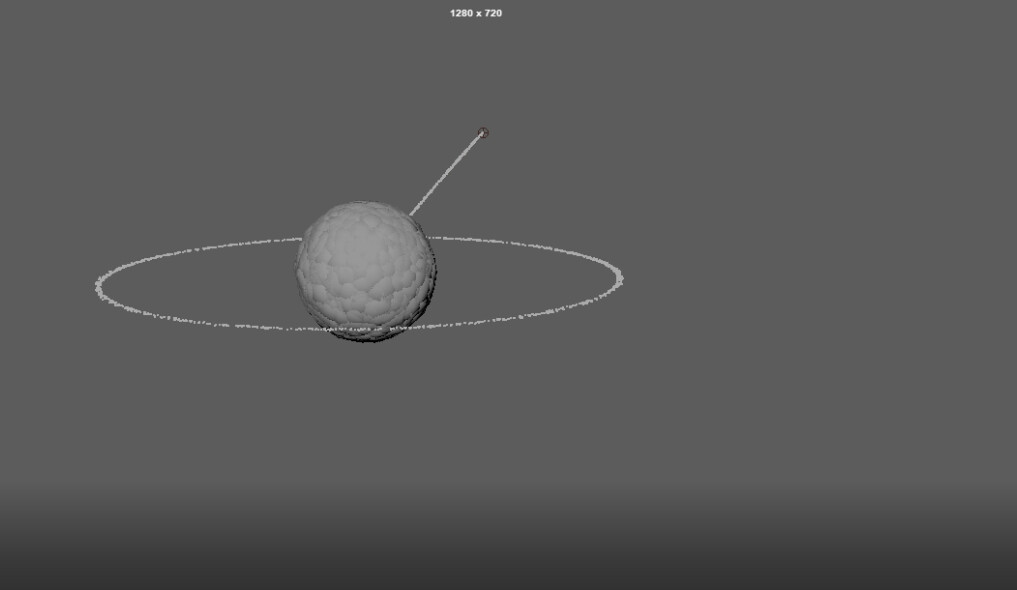The height and width of the screenshot is (590, 1017).
Task: Click the small handle at the line's tip
Action: click(484, 131)
